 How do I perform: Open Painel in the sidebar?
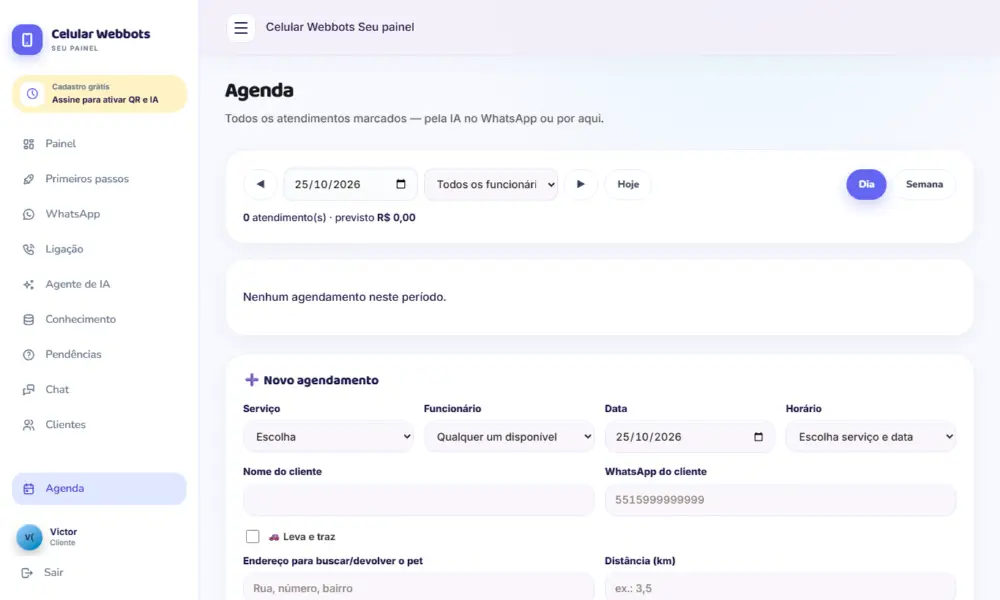(x=99, y=144)
